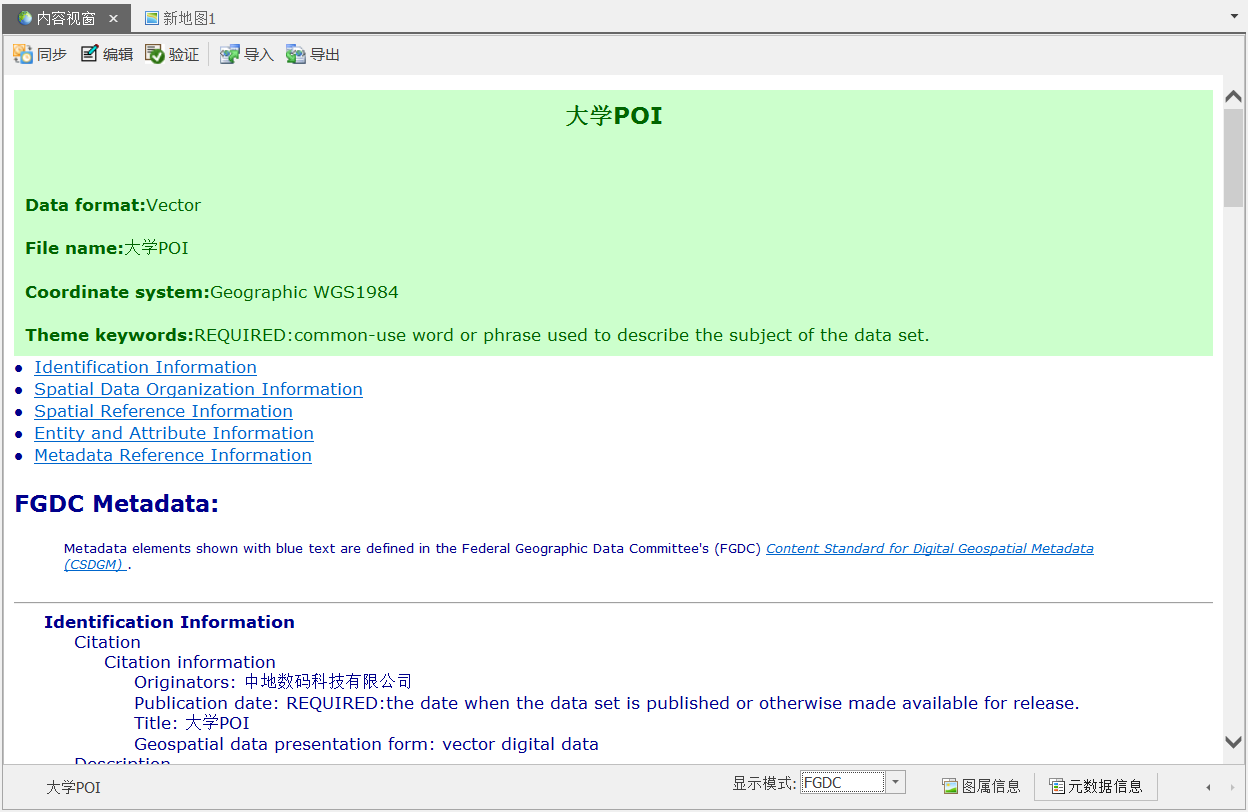Open the 新地图1 document tab
The height and width of the screenshot is (812, 1248).
[180, 18]
